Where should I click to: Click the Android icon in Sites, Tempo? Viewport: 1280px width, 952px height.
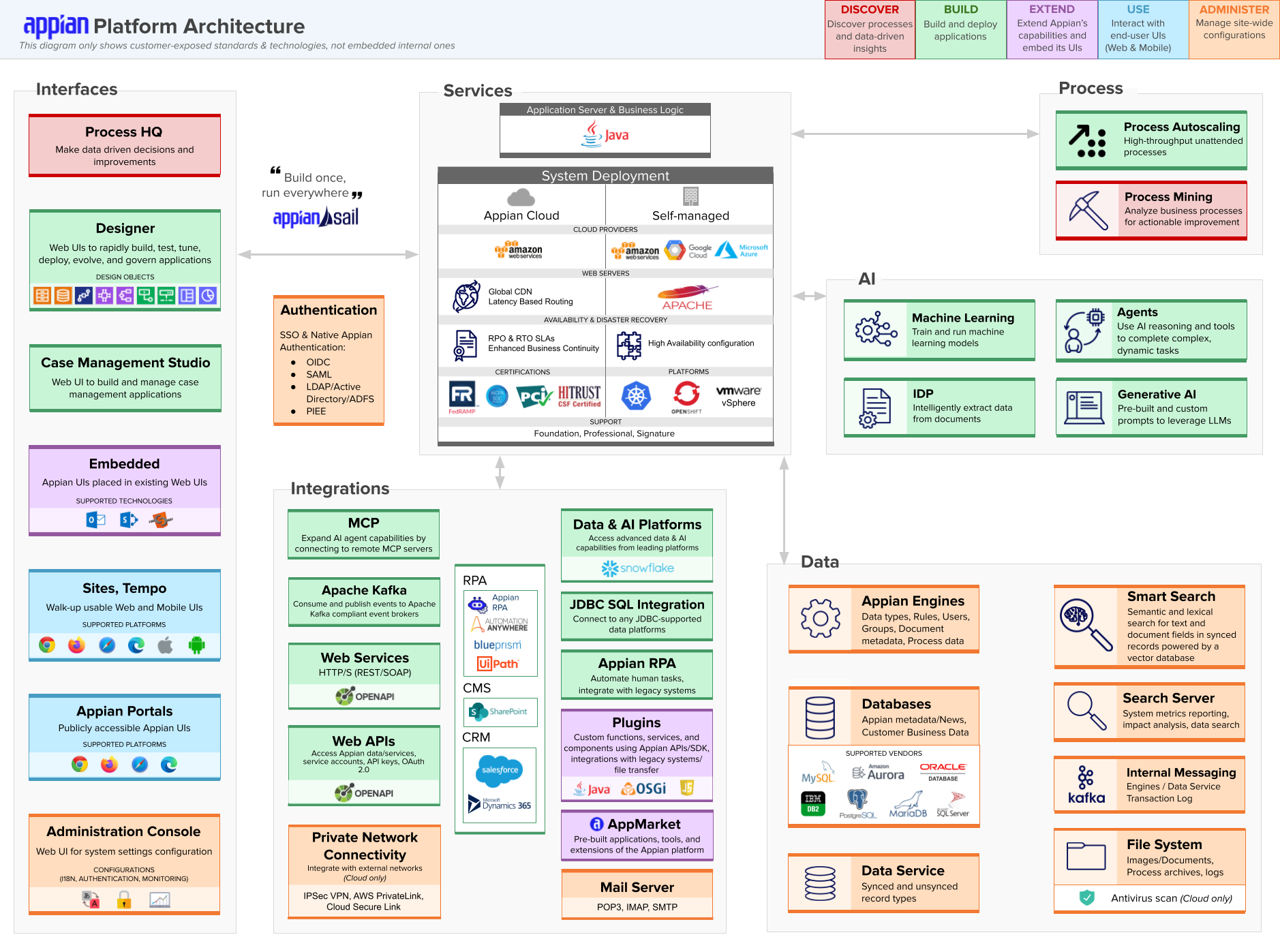point(196,645)
